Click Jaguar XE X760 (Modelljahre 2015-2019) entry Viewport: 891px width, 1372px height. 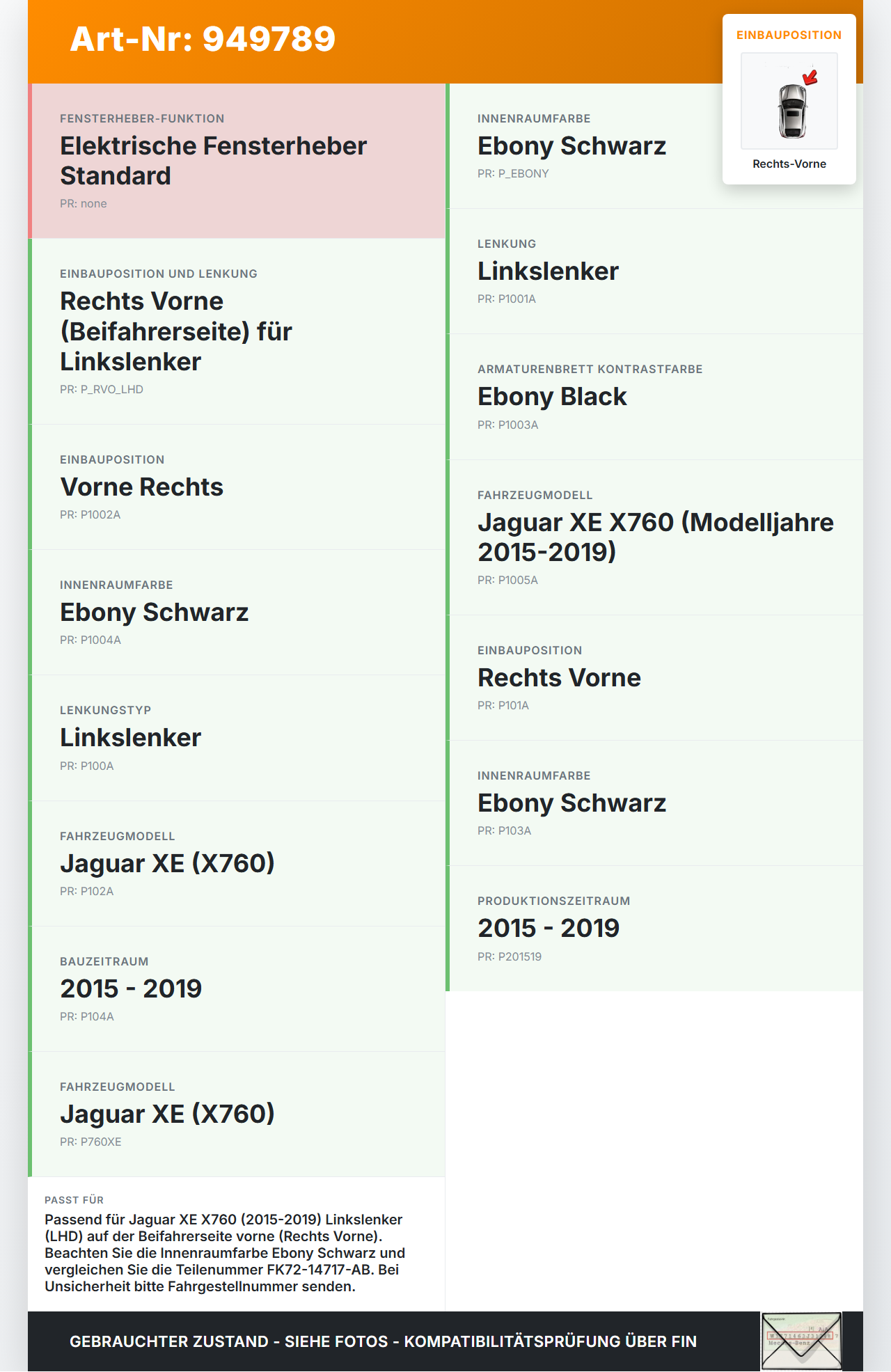(654, 537)
